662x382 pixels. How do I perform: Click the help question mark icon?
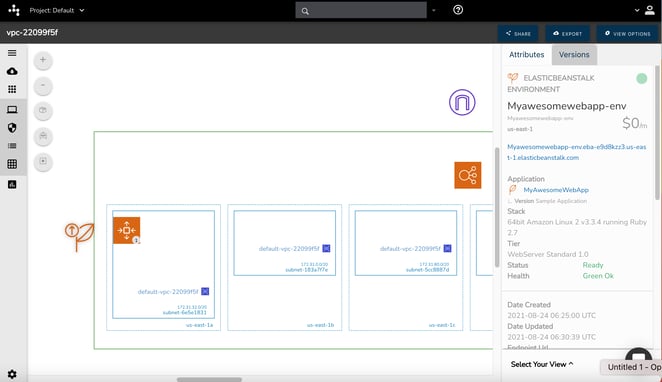pyautogui.click(x=458, y=10)
